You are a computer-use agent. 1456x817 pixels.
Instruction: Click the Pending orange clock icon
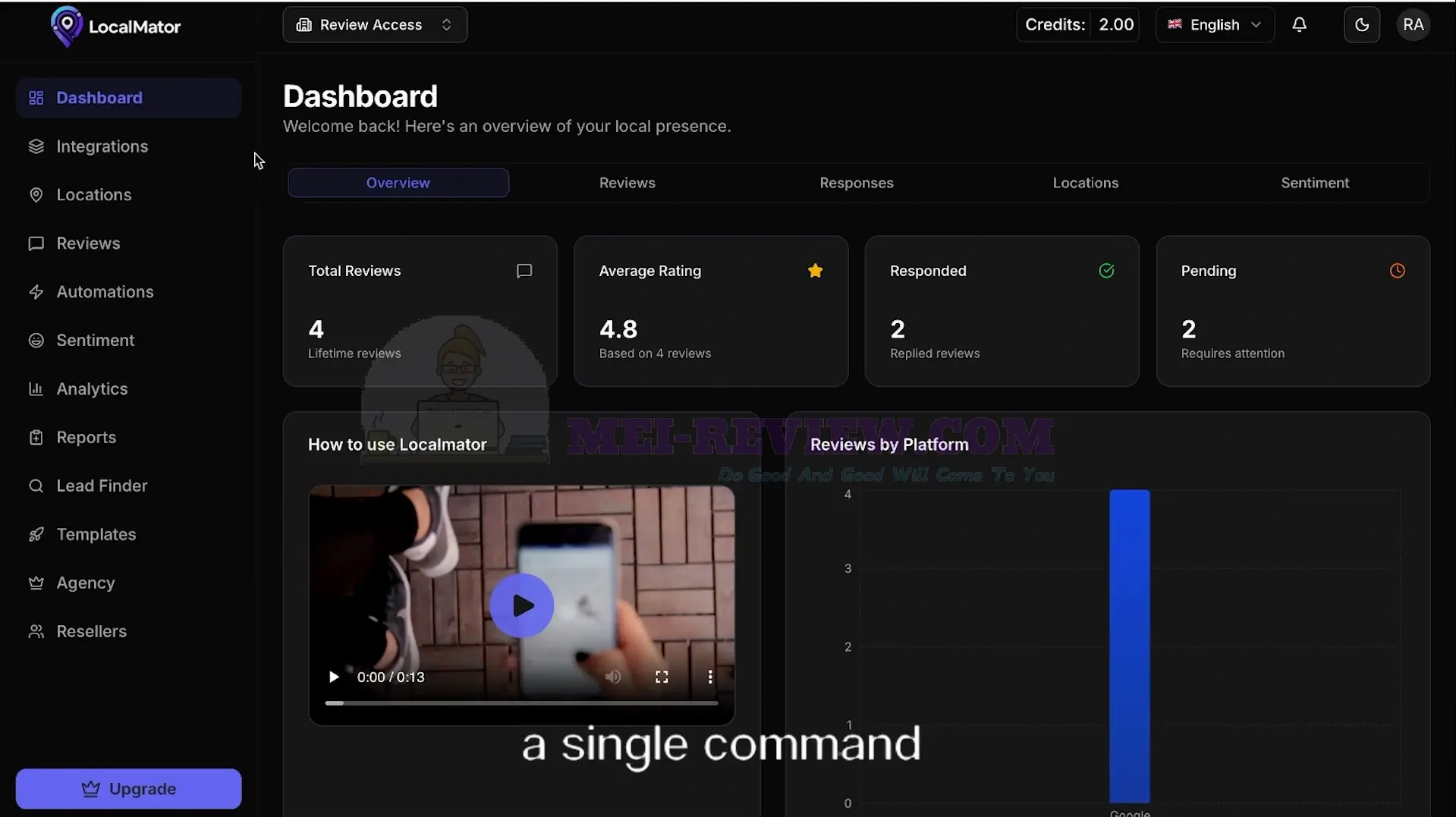(1397, 271)
